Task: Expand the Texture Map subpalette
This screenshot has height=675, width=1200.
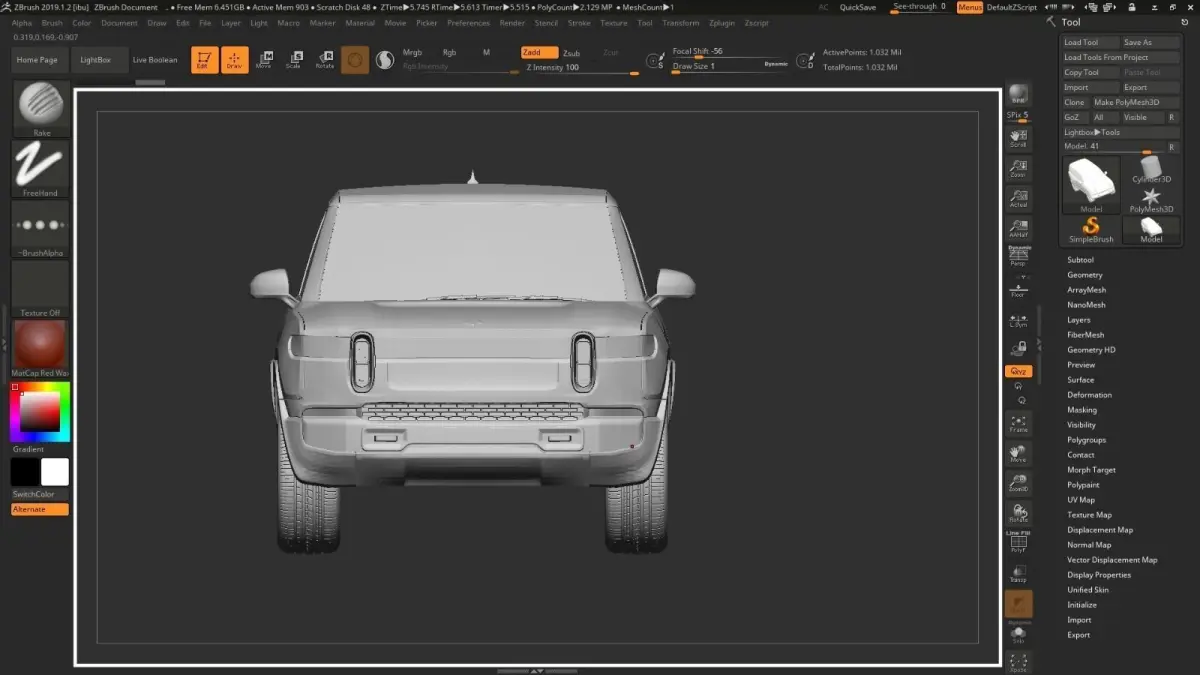Action: point(1089,515)
